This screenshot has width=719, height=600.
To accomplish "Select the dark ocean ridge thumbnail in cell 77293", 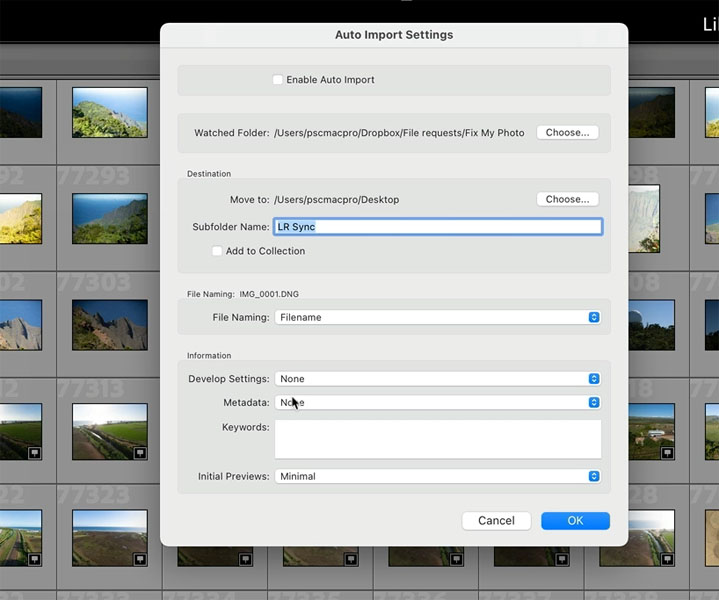I will pos(110,218).
